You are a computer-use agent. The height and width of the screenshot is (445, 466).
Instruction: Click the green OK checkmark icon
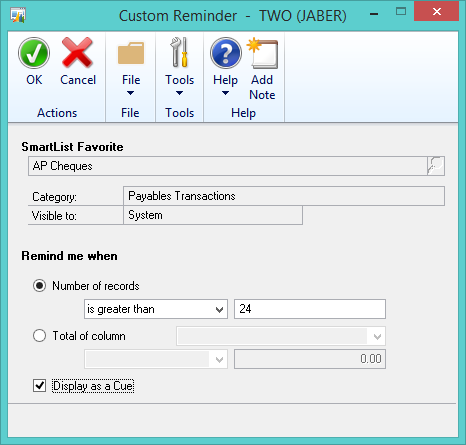point(34,53)
